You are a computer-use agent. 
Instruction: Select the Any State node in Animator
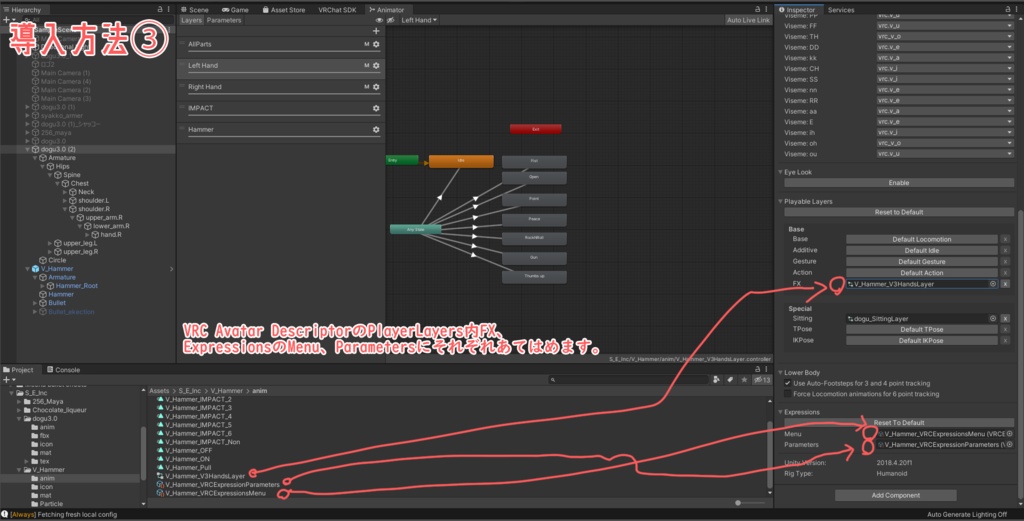coord(415,229)
